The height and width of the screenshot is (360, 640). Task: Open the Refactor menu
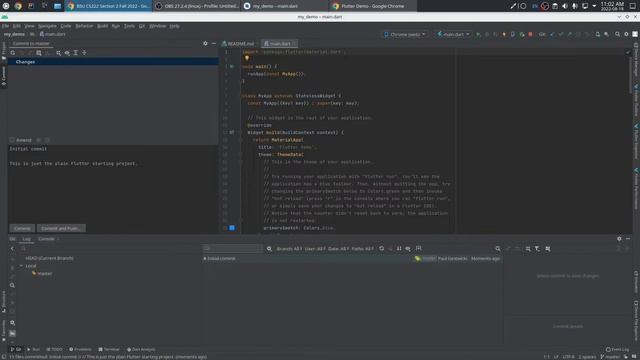point(84,26)
